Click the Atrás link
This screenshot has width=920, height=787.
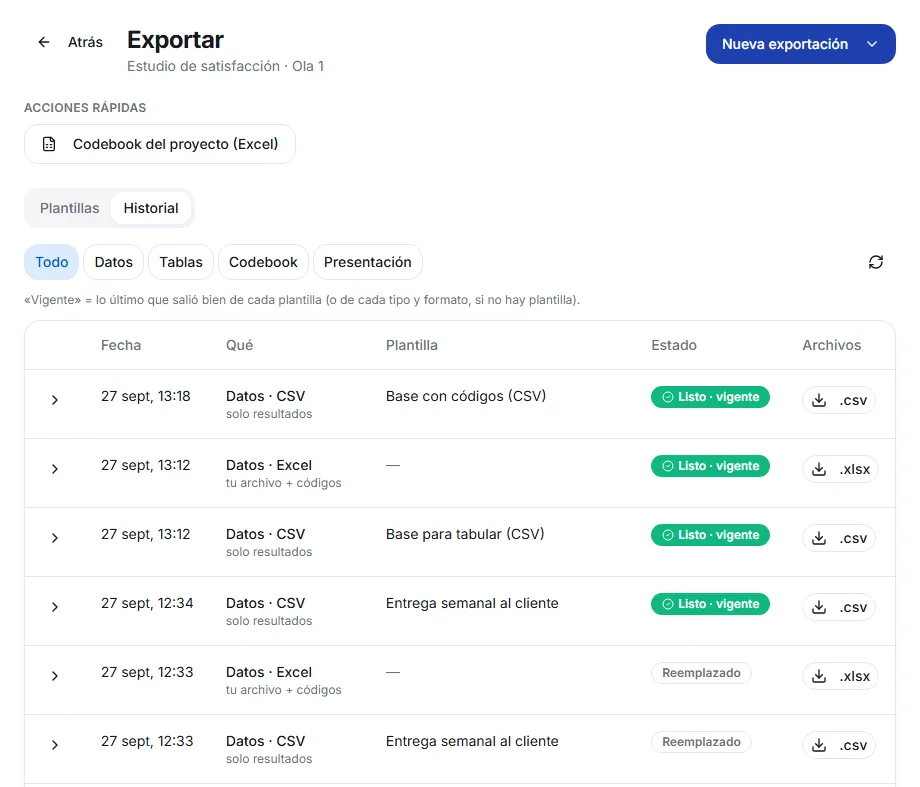point(85,42)
